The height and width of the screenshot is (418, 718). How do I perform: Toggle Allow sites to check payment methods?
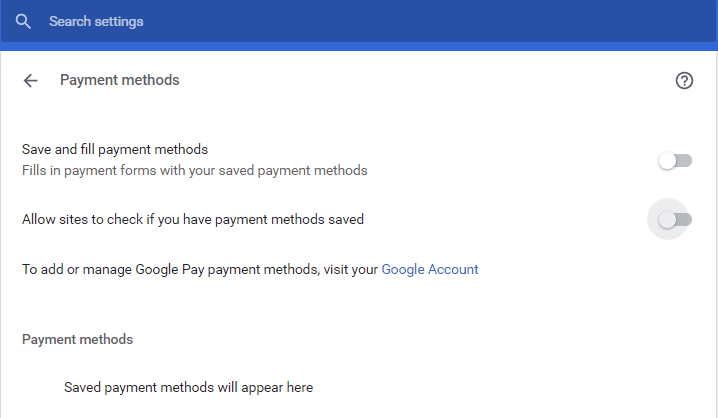(x=675, y=219)
